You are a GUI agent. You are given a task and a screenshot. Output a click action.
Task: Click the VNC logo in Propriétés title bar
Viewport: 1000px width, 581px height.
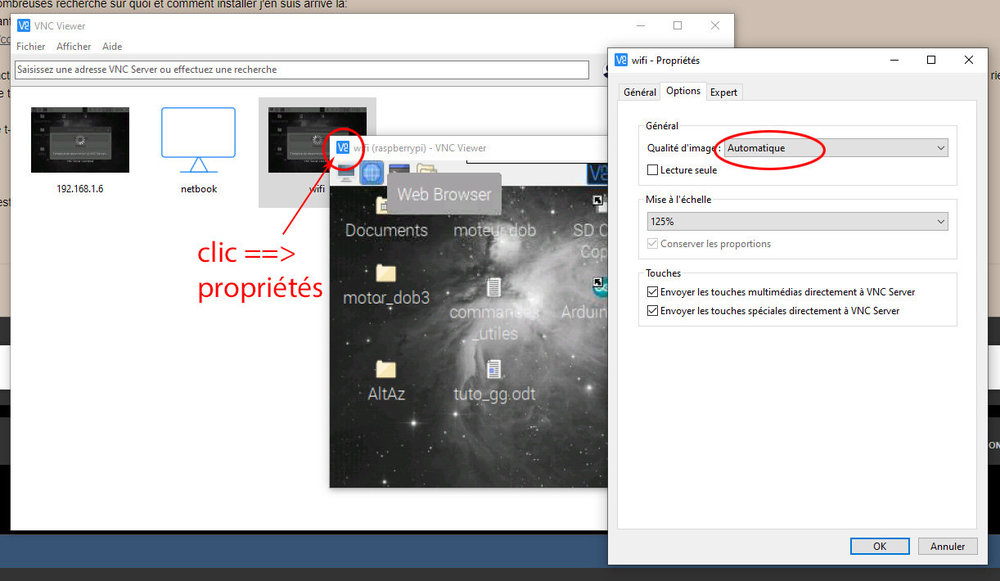pos(621,60)
